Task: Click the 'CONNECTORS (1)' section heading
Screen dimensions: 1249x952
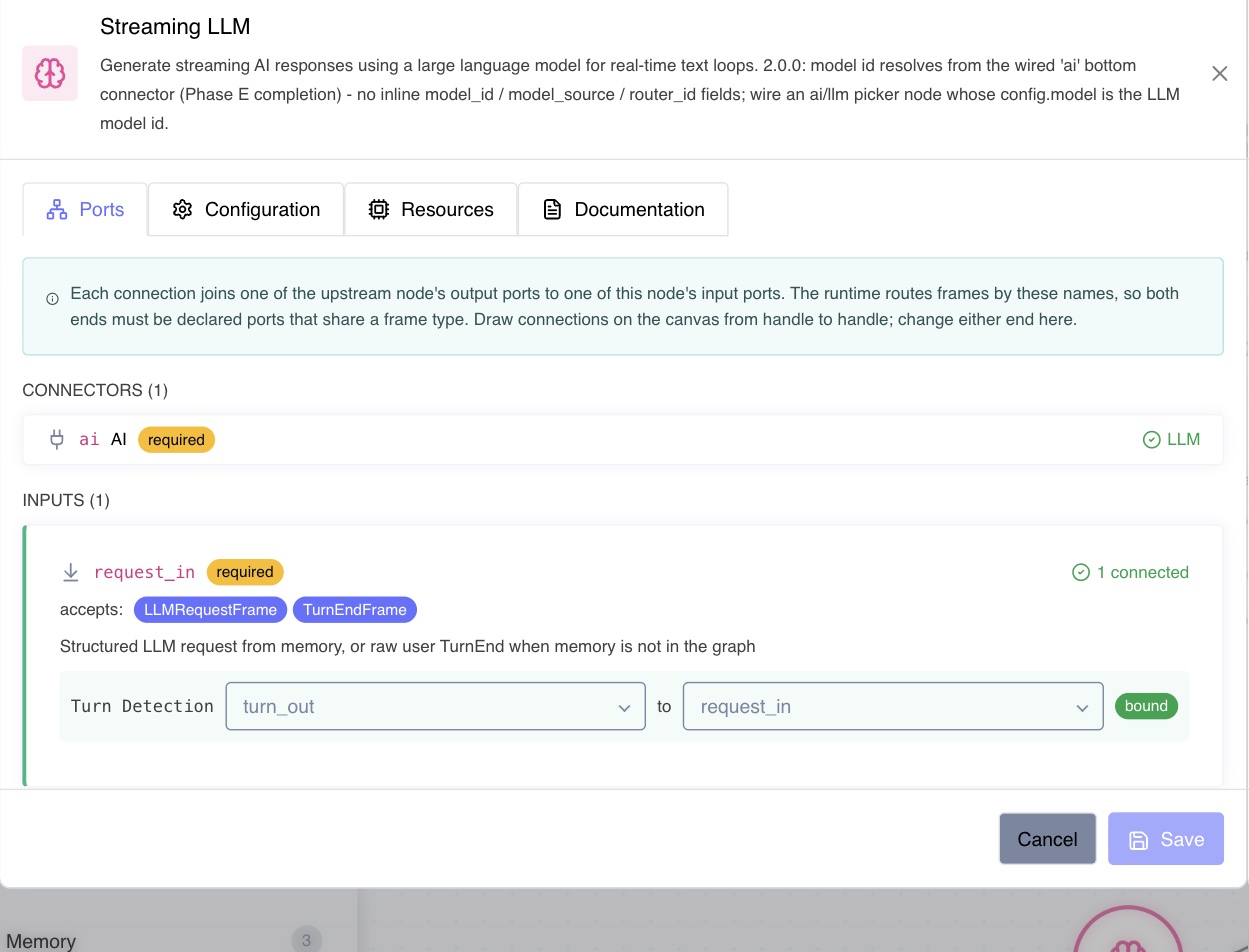Action: 95,390
